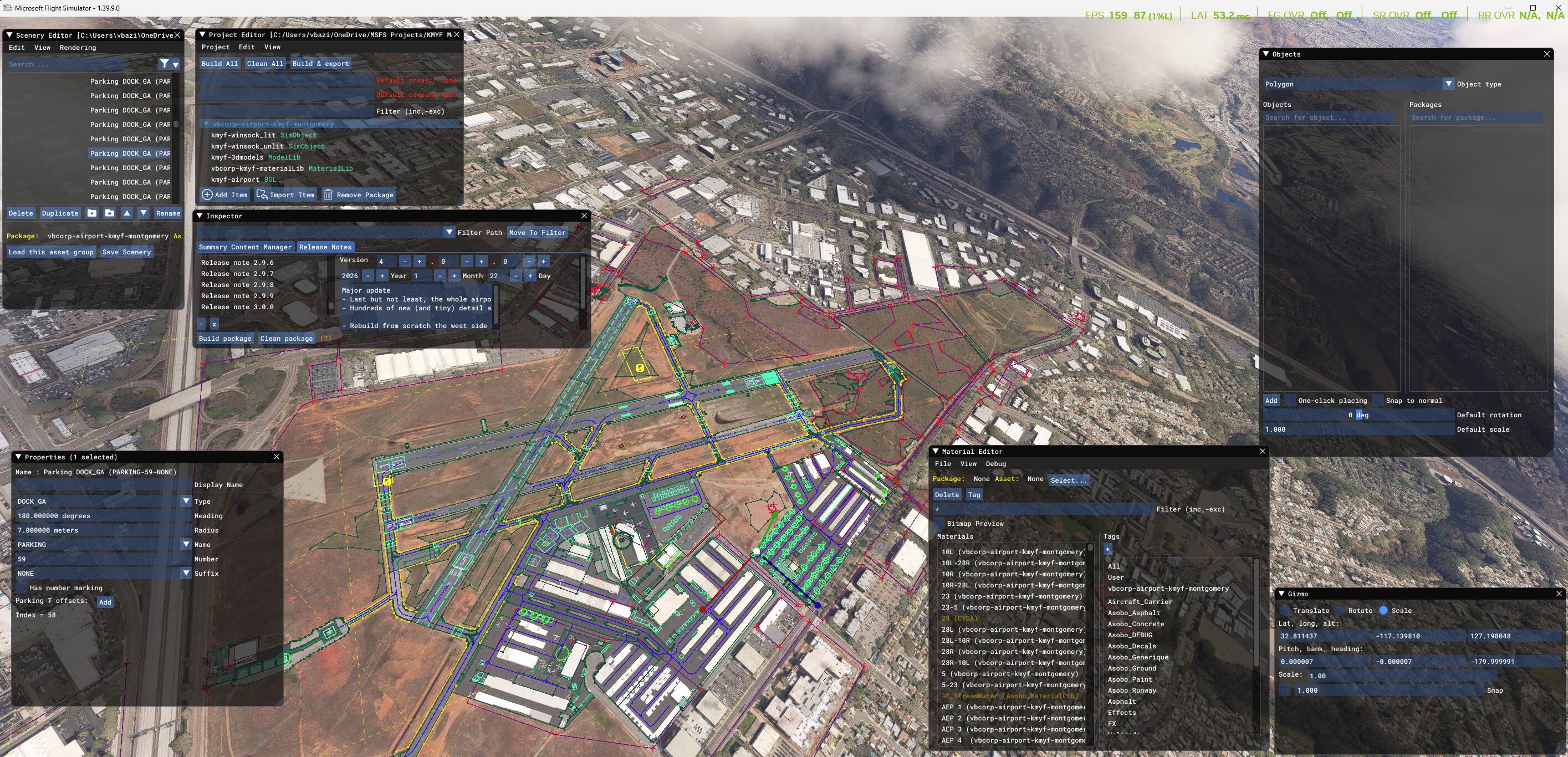Move selected item down with arrow button
Screen dimensions: 1568x757
(x=144, y=213)
